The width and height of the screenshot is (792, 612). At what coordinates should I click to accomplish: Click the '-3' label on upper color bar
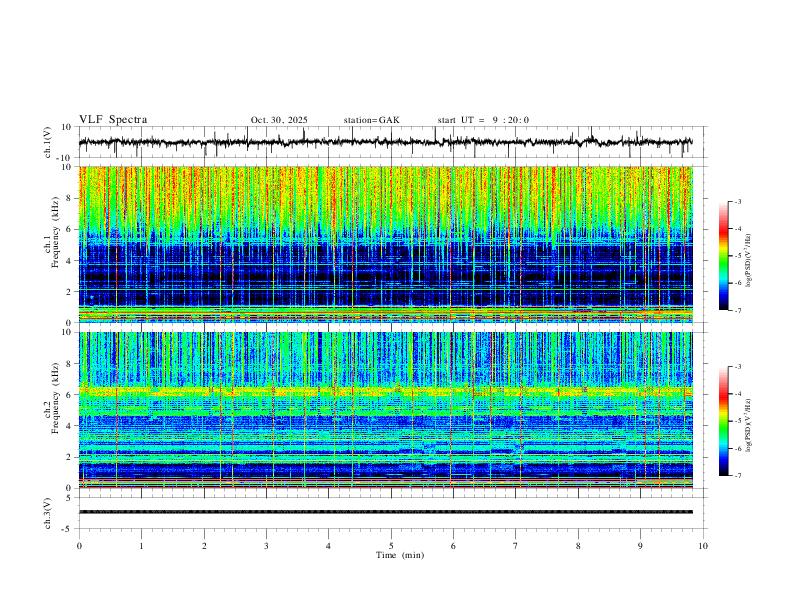737,201
